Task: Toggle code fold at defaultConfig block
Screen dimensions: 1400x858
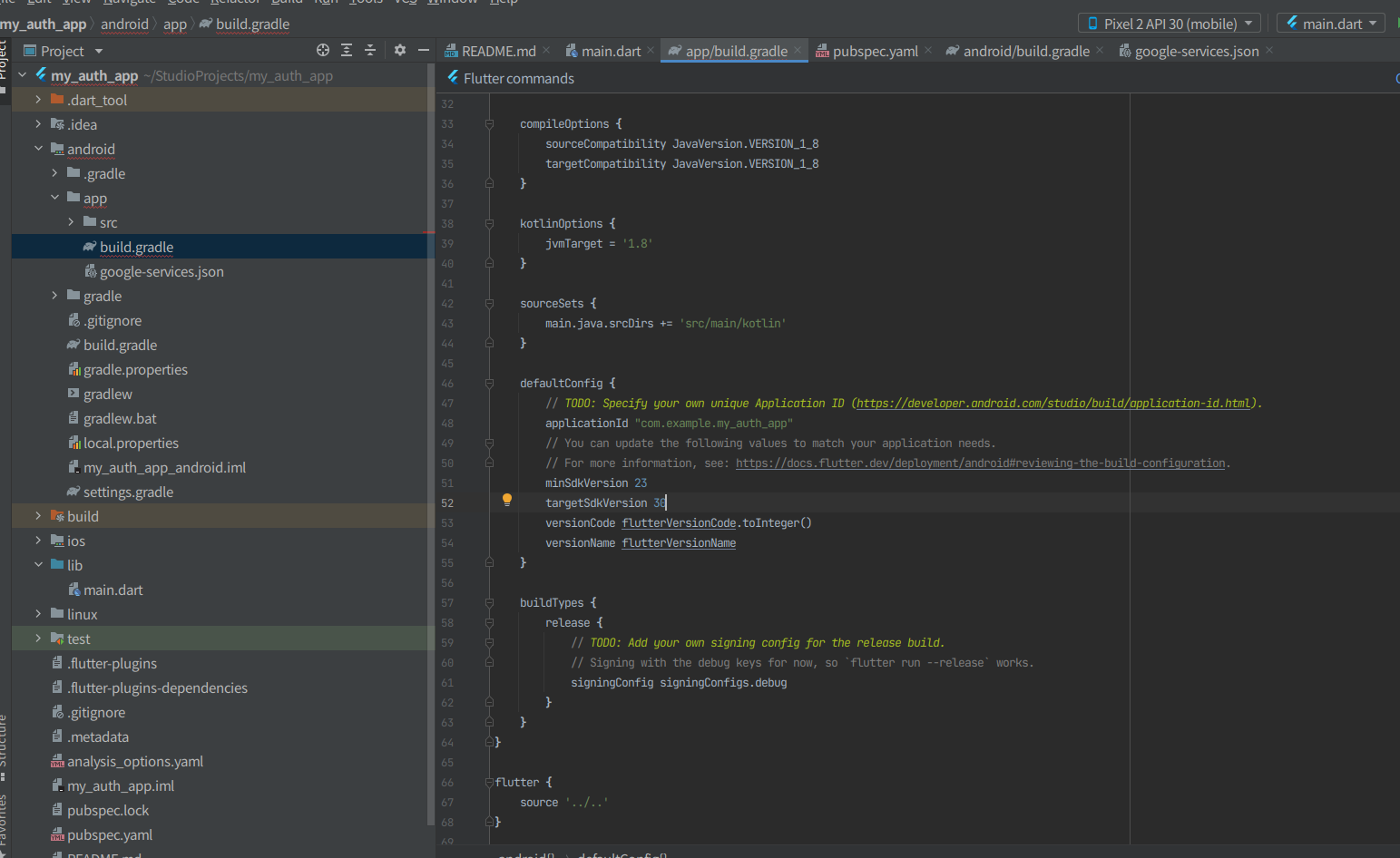Action: (489, 384)
